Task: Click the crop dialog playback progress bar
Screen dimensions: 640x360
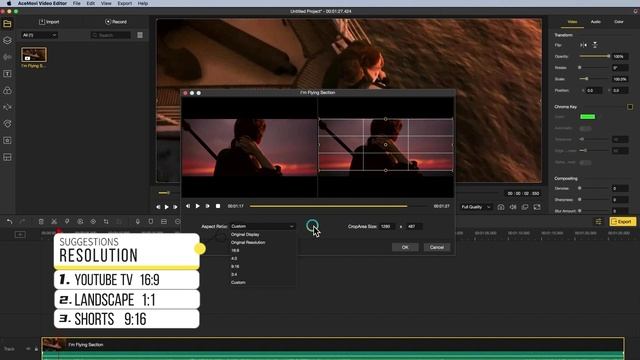Action: click(x=339, y=206)
